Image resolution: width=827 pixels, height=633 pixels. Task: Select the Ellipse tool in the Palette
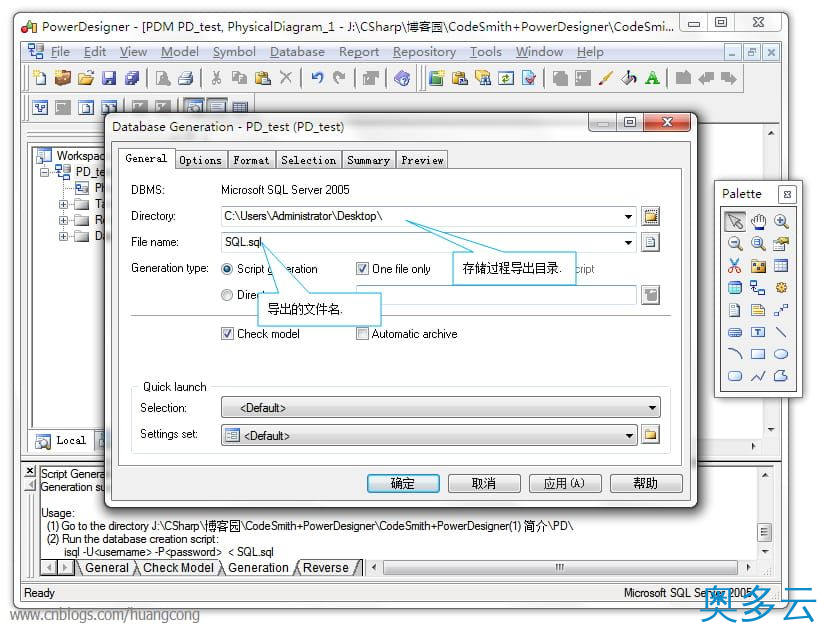pos(781,354)
